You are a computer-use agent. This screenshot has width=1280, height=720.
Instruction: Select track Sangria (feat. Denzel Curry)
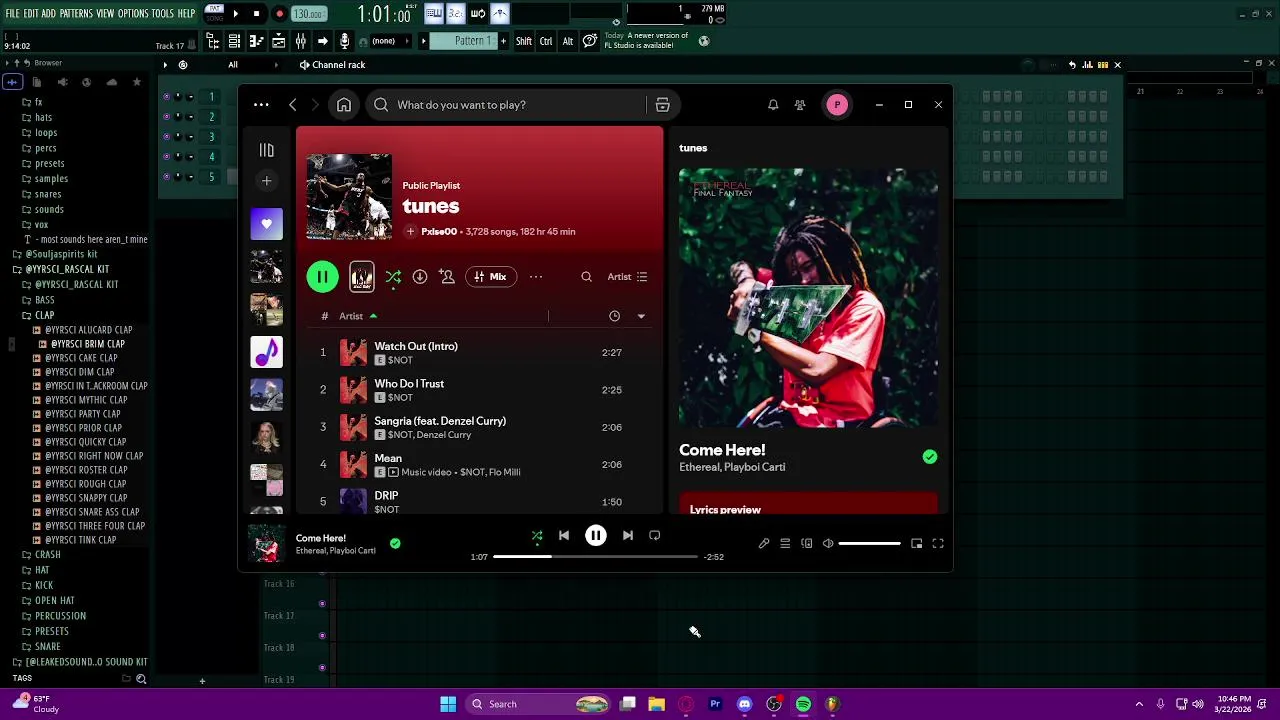(x=480, y=427)
